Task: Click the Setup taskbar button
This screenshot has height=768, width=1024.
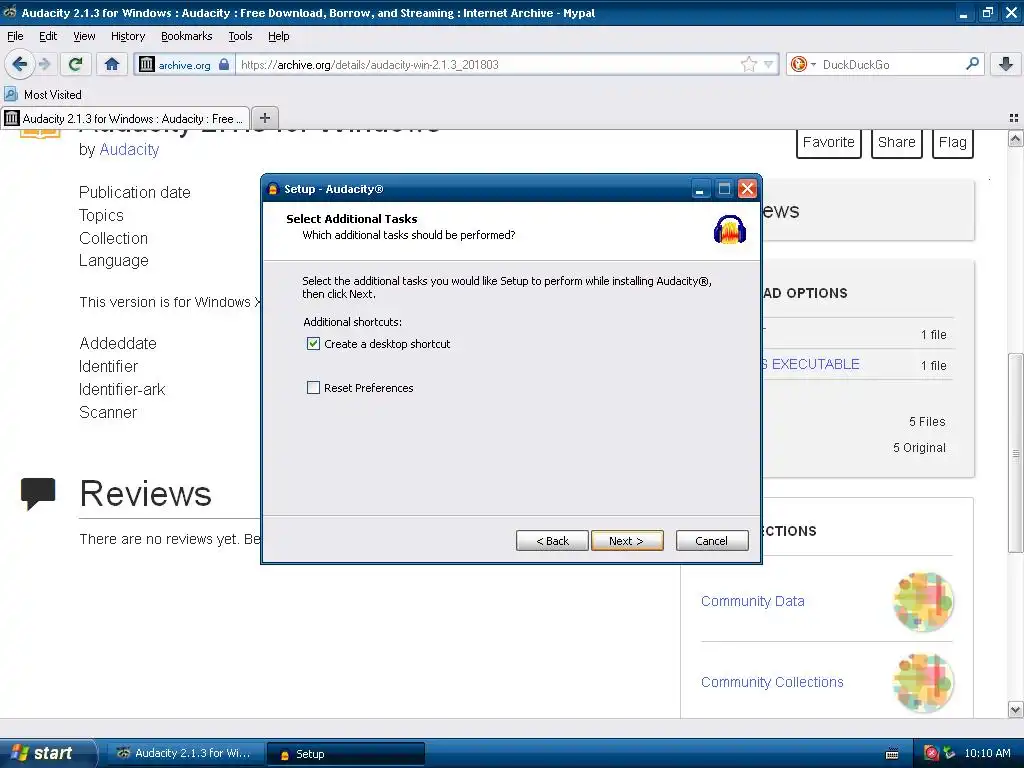Action: coord(346,754)
